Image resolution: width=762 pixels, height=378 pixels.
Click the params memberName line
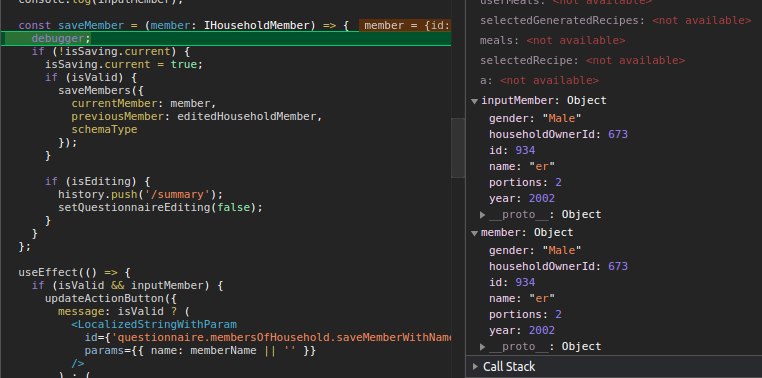click(200, 350)
